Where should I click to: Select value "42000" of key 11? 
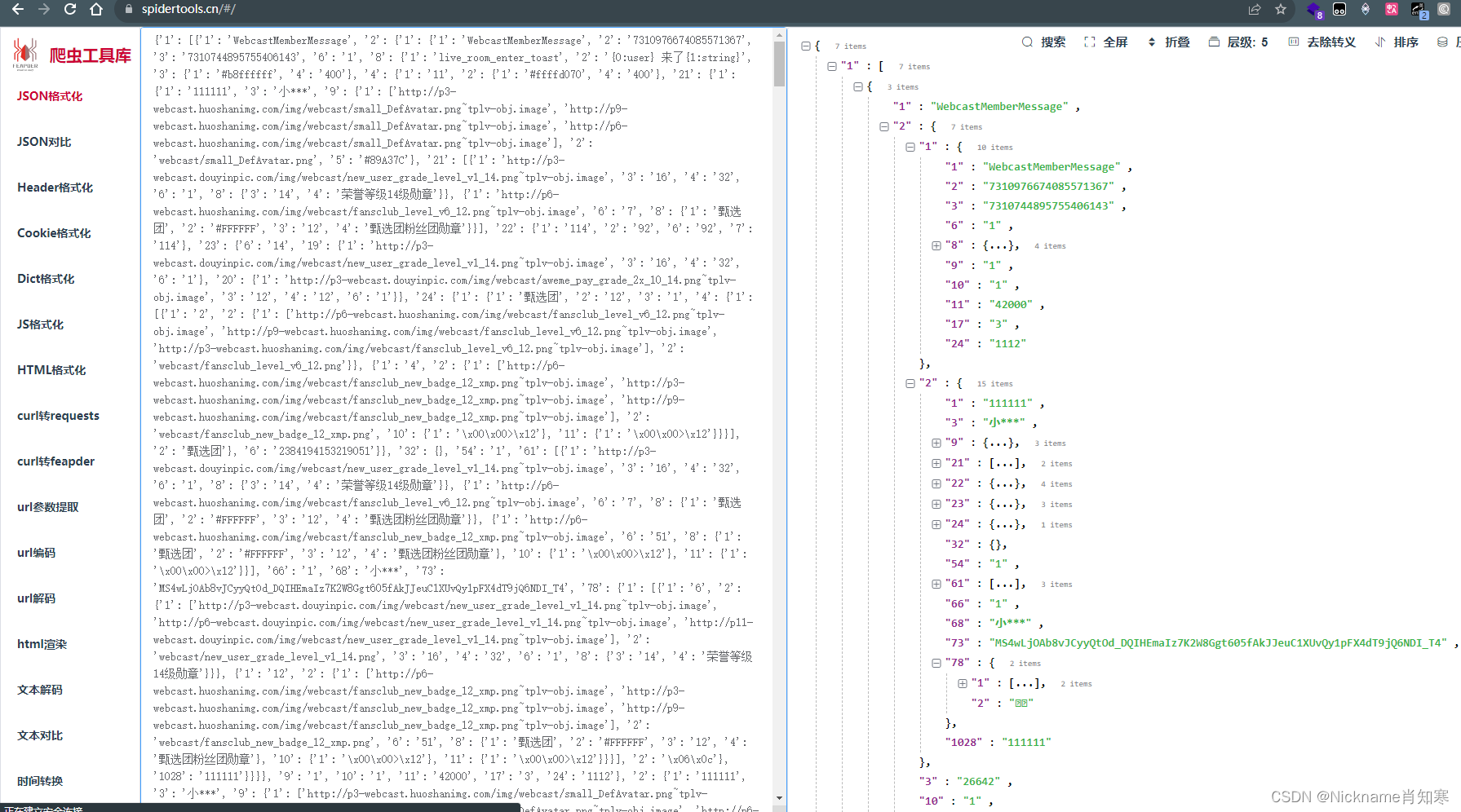[1012, 304]
